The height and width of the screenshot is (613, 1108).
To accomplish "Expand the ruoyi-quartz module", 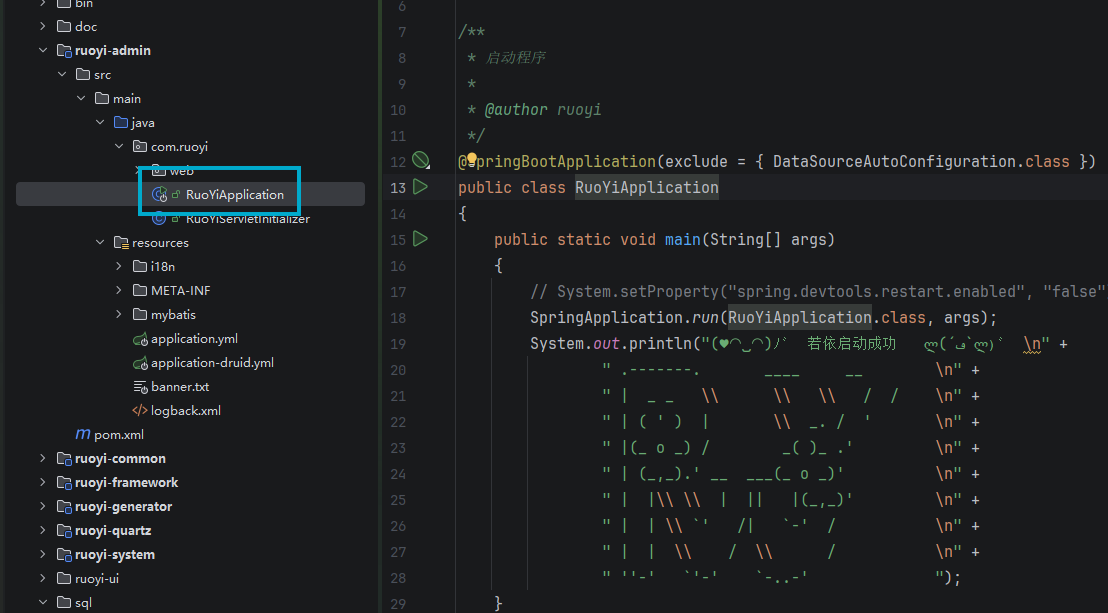I will (43, 530).
